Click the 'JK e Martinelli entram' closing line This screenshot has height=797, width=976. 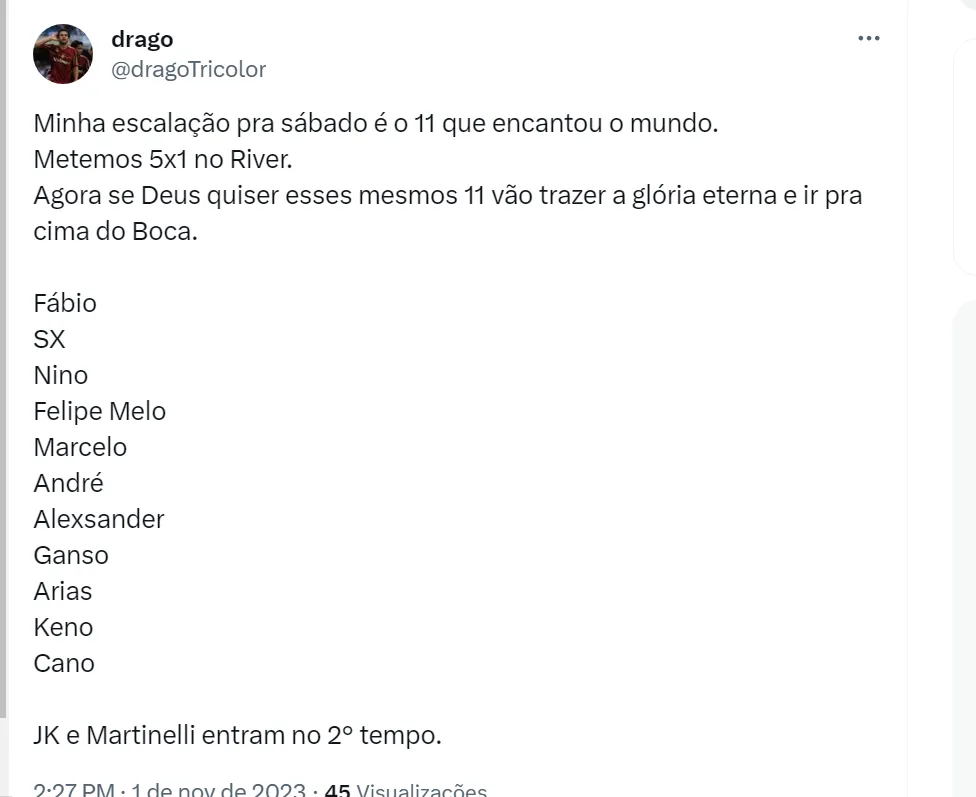pyautogui.click(x=237, y=735)
